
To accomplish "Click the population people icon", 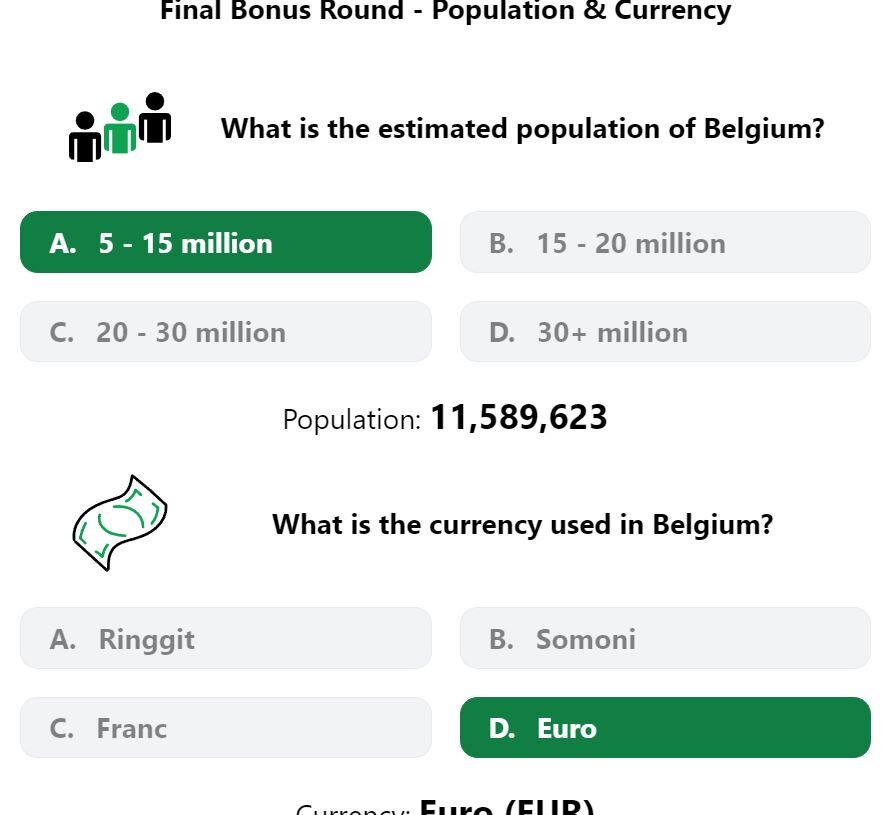I will click(120, 127).
